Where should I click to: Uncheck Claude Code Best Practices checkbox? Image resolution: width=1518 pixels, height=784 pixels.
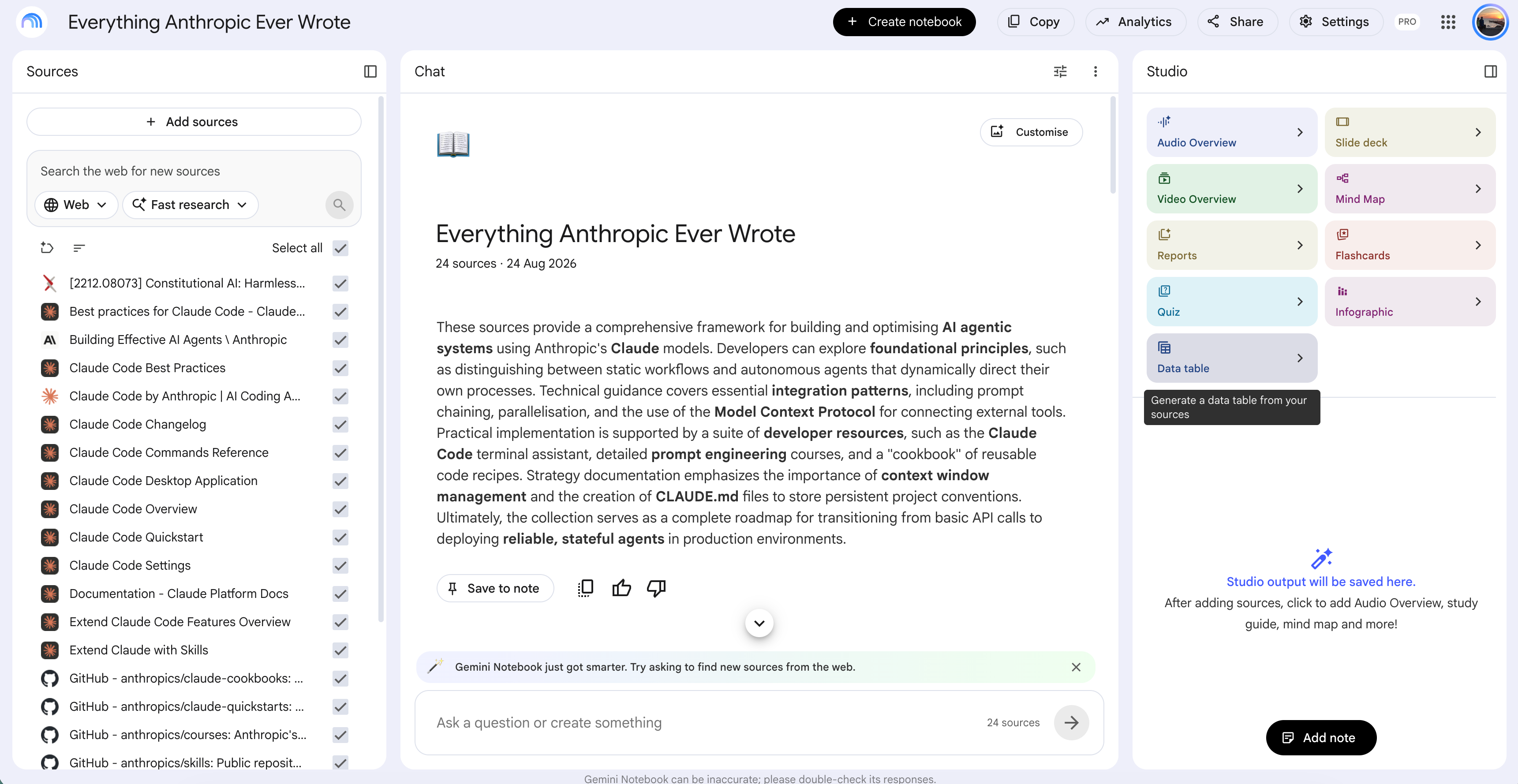point(340,368)
